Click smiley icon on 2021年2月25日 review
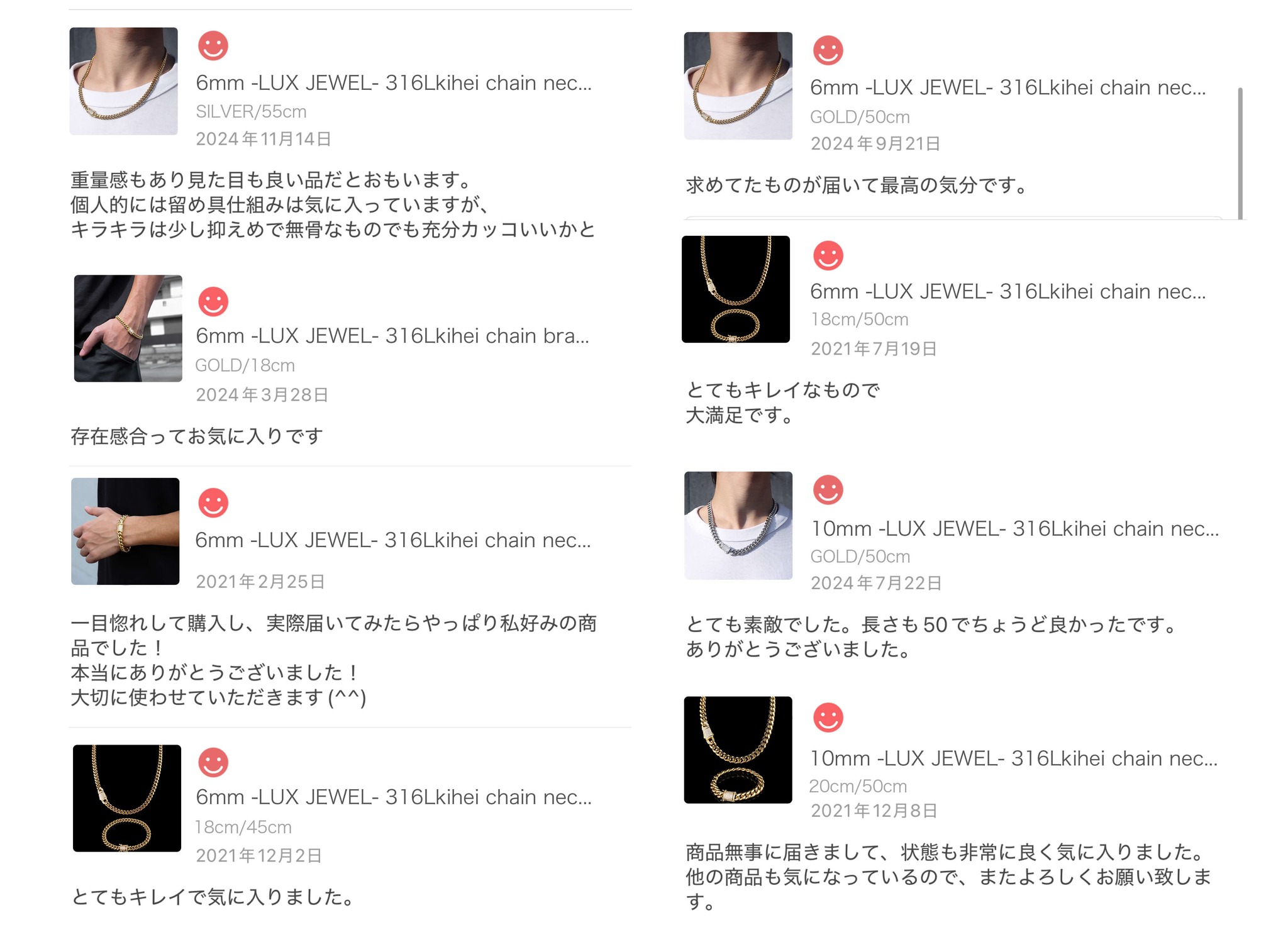This screenshot has height=942, width=1288. 213,503
